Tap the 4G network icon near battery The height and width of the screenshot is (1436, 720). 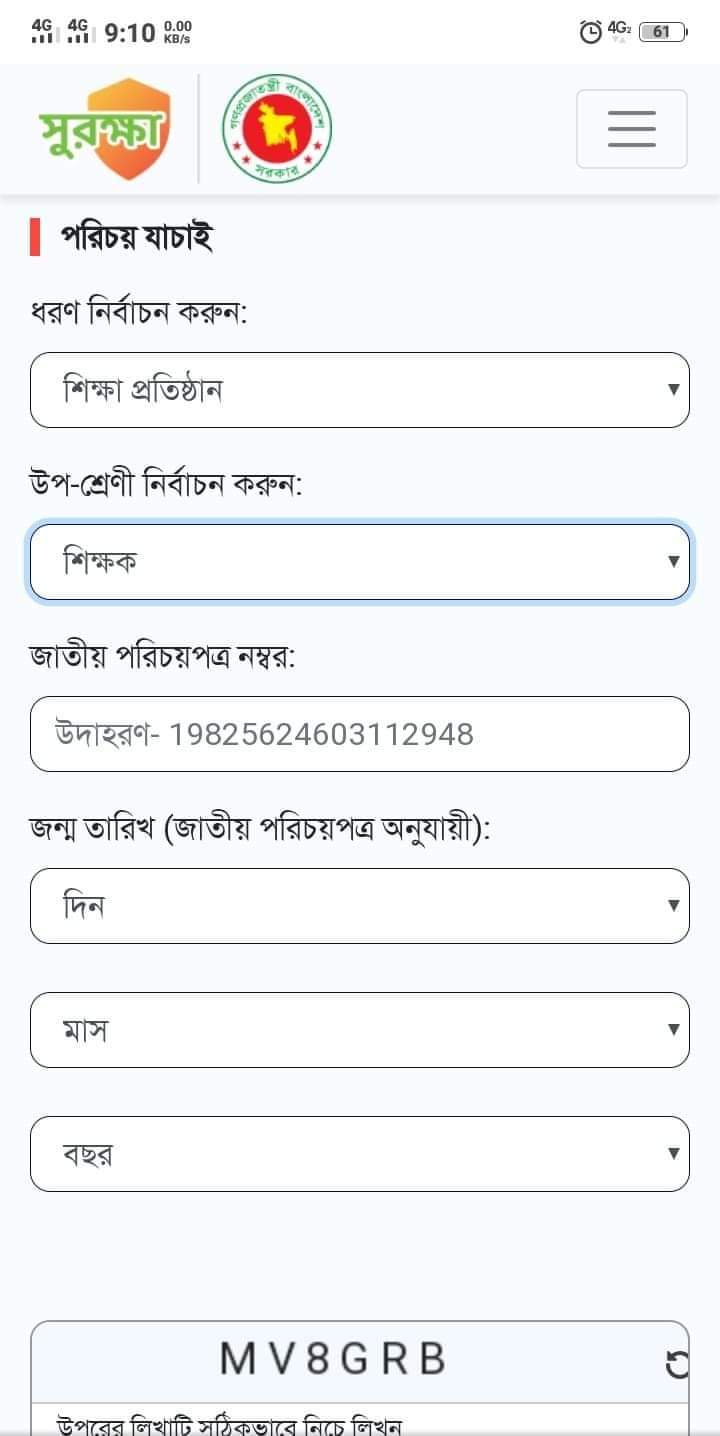tap(619, 30)
